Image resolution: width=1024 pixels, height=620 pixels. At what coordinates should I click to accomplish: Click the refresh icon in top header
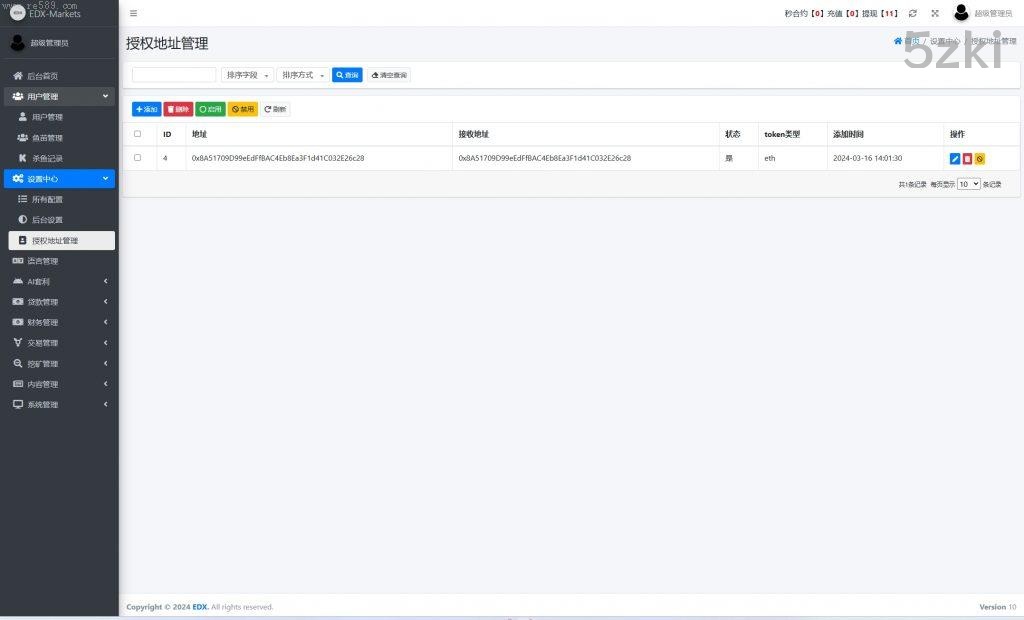coord(913,13)
